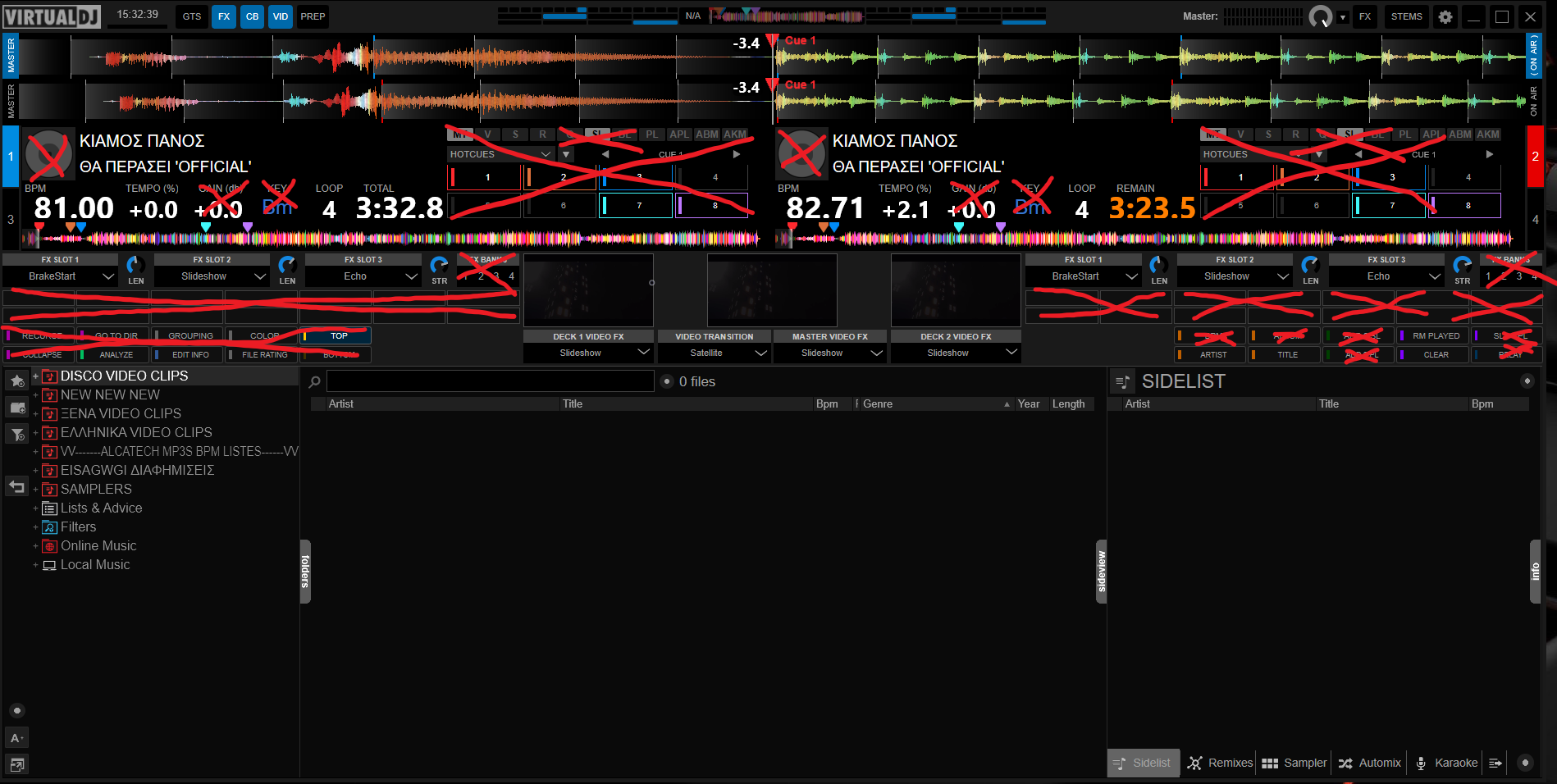This screenshot has width=1557, height=784.
Task: Click deck 2 FX slot 2 LEN knob
Action: pyautogui.click(x=1310, y=265)
